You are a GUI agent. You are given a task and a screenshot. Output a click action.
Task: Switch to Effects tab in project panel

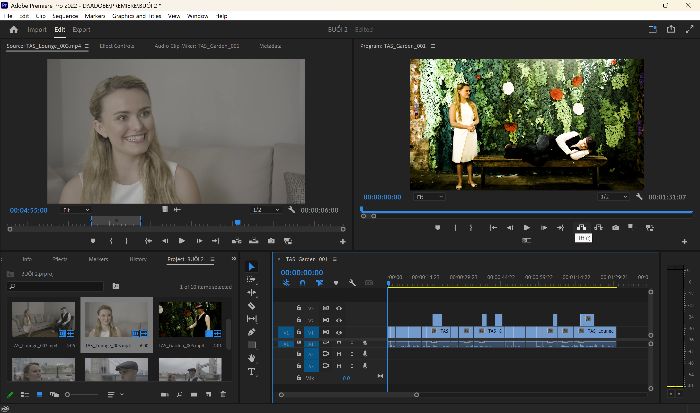[59, 259]
